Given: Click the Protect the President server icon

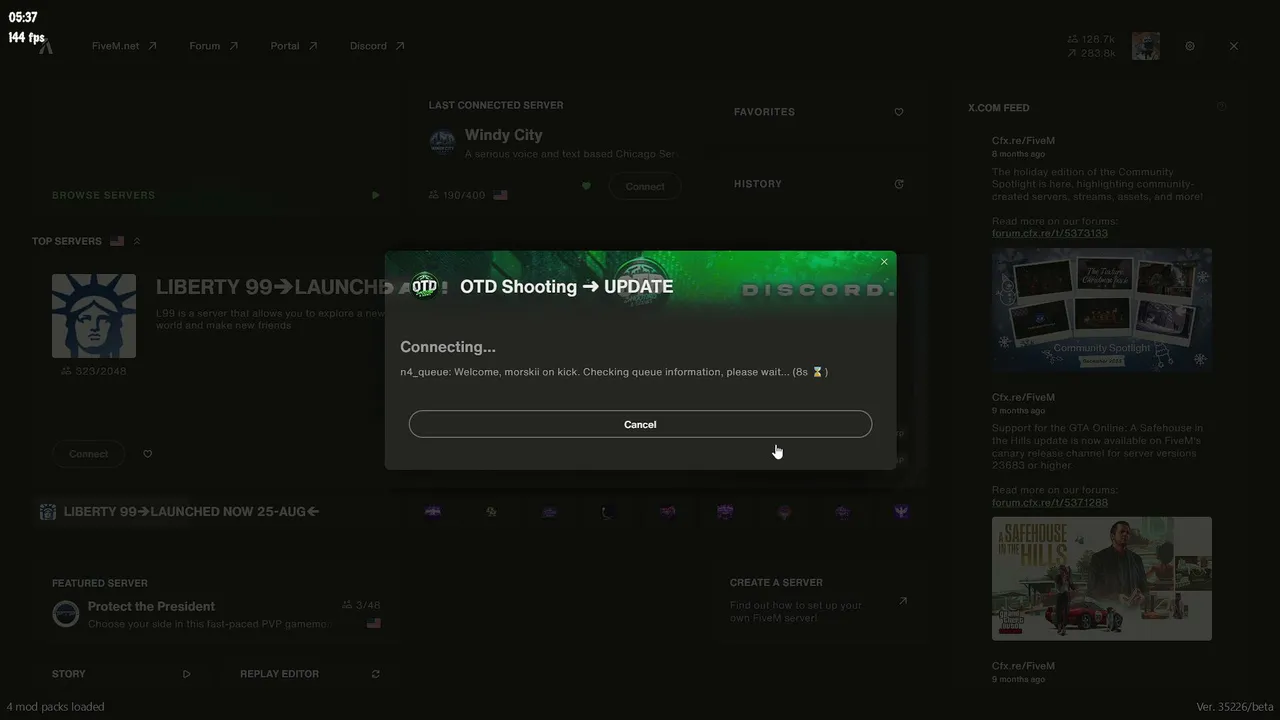Looking at the screenshot, I should coord(66,614).
